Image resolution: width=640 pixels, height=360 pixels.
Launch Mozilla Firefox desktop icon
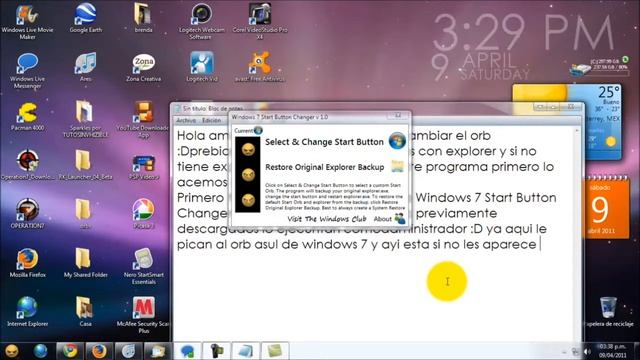[x=27, y=263]
